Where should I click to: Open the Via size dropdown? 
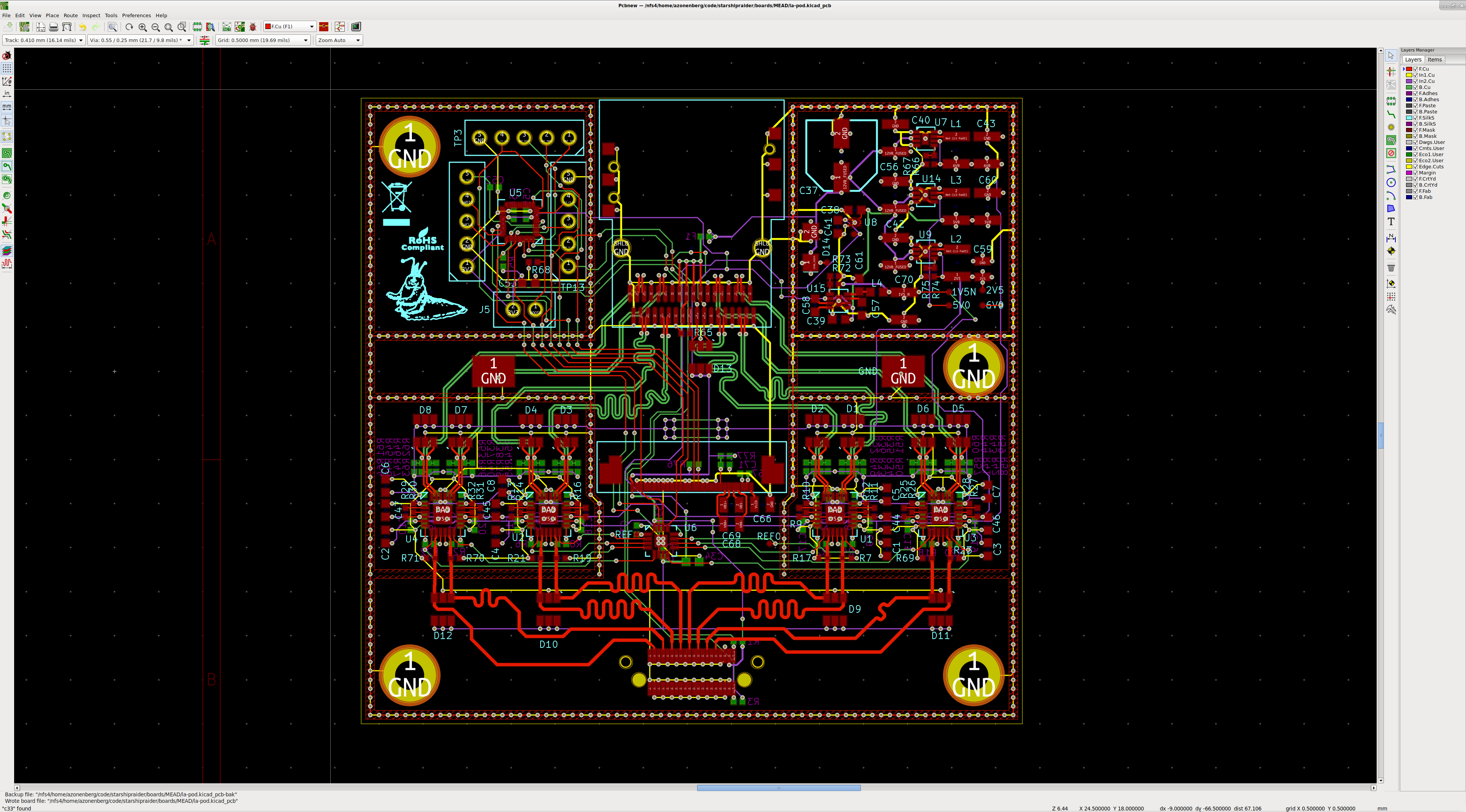pos(140,40)
